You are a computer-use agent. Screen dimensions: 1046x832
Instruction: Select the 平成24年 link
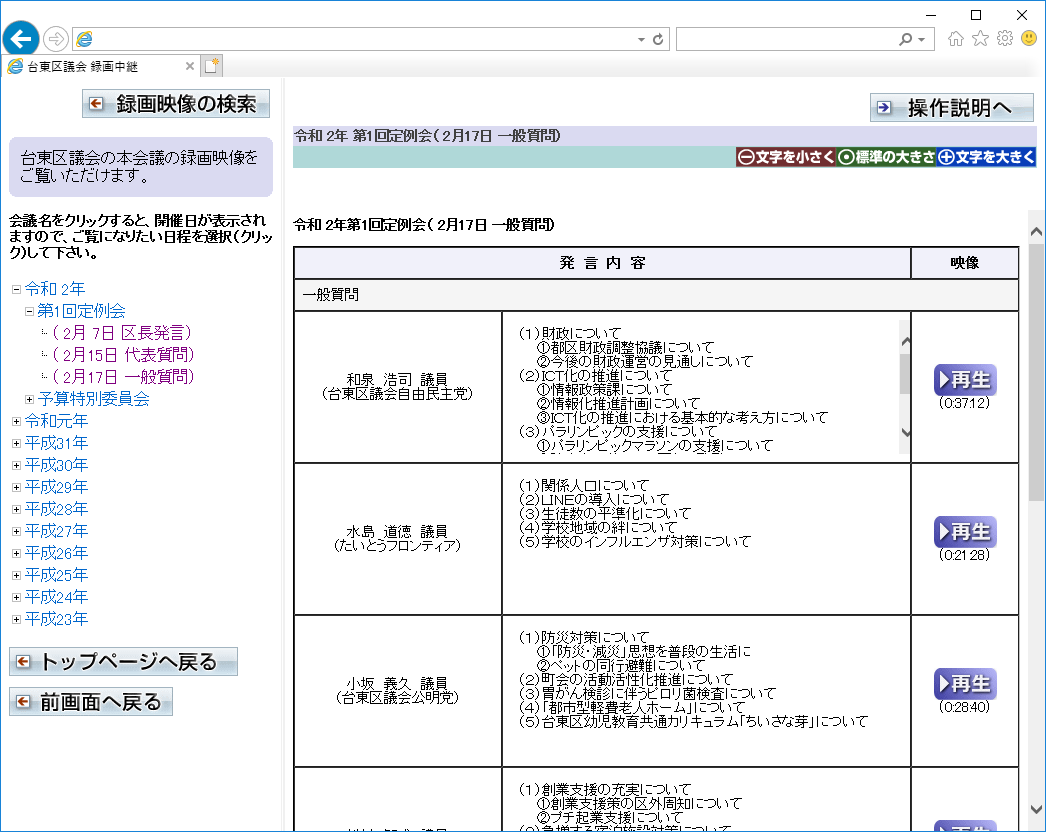[56, 596]
